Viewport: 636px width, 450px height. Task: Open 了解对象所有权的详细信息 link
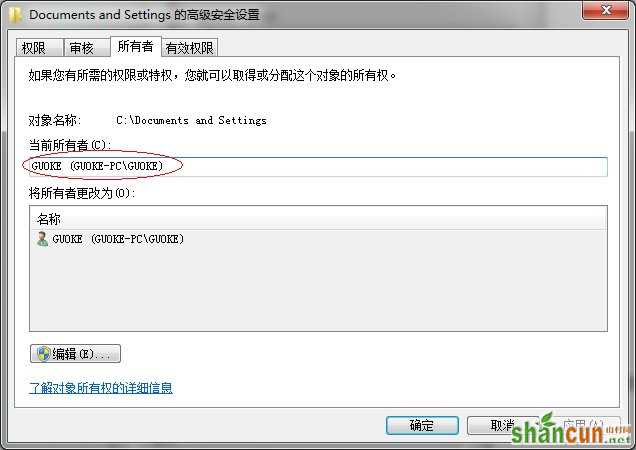click(x=101, y=388)
